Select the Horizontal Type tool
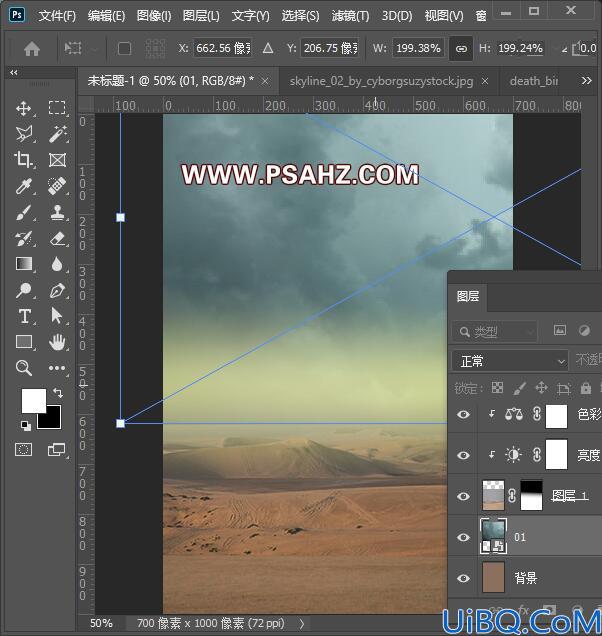This screenshot has width=602, height=636. point(24,316)
